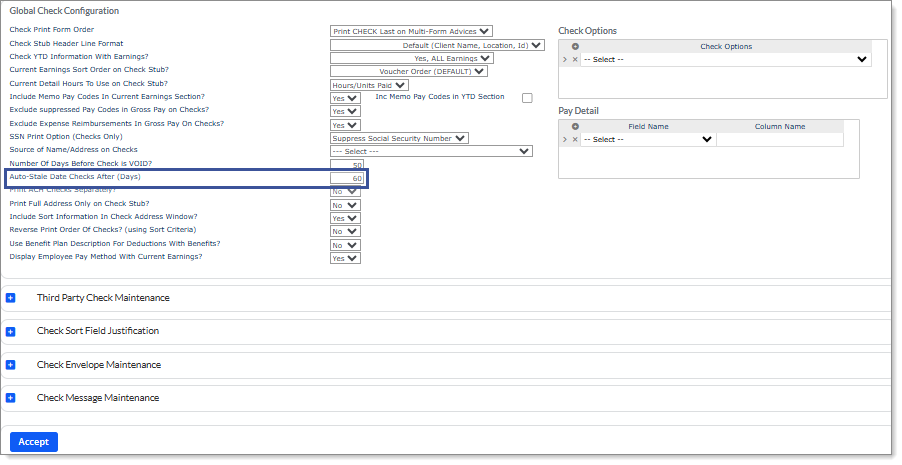Toggle Inc Memo Pay Codes in YTD Section
The height and width of the screenshot is (465, 902).
(527, 98)
